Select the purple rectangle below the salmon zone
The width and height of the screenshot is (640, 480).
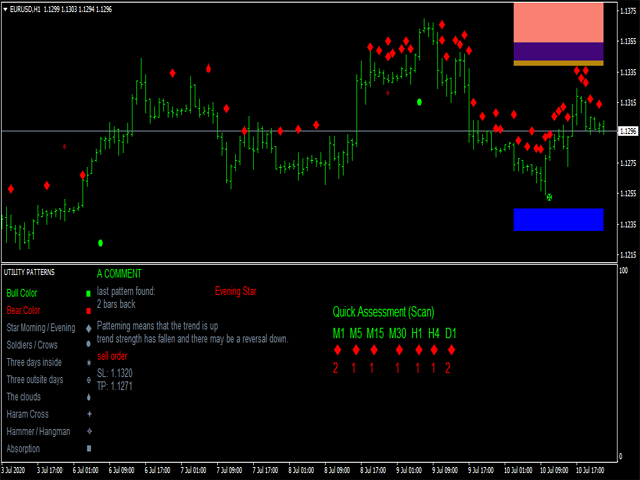558,51
